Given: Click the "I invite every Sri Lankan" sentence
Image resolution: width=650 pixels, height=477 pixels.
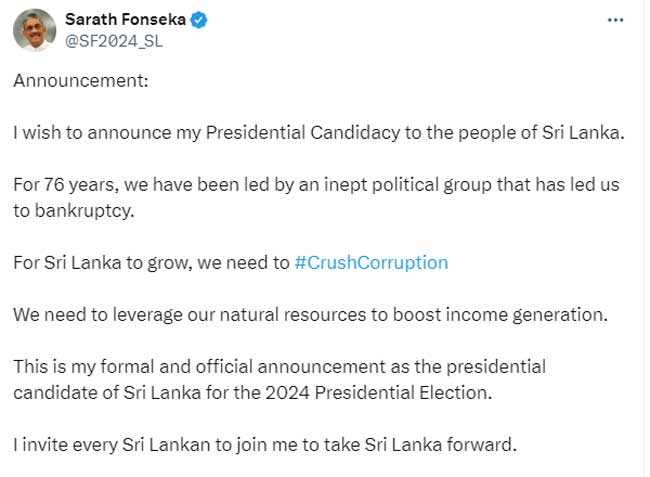Looking at the screenshot, I should (264, 444).
